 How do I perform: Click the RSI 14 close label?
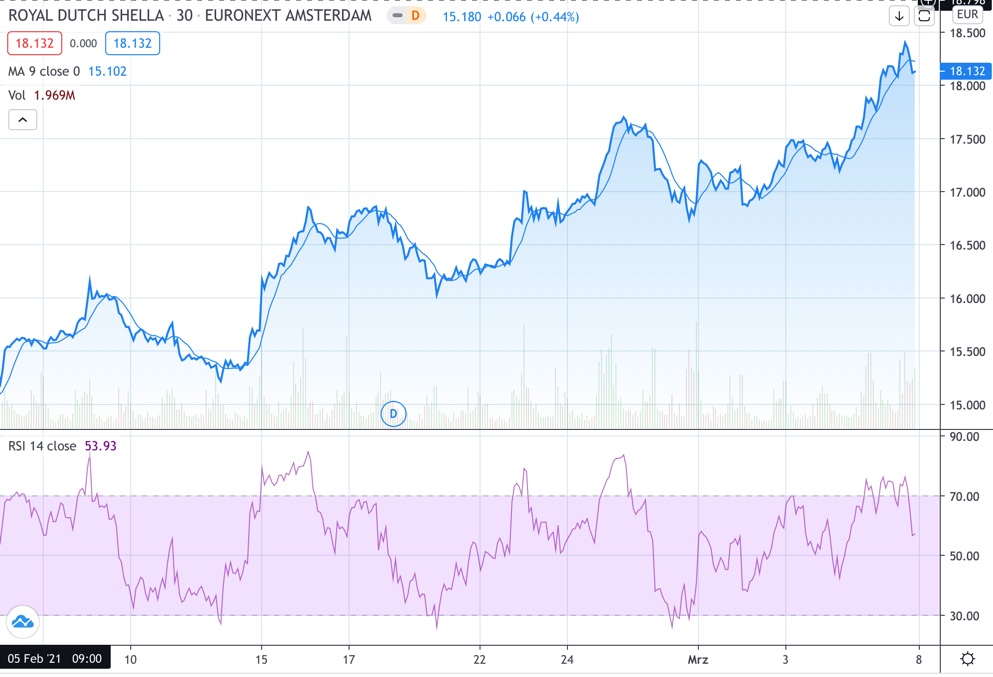[42, 446]
